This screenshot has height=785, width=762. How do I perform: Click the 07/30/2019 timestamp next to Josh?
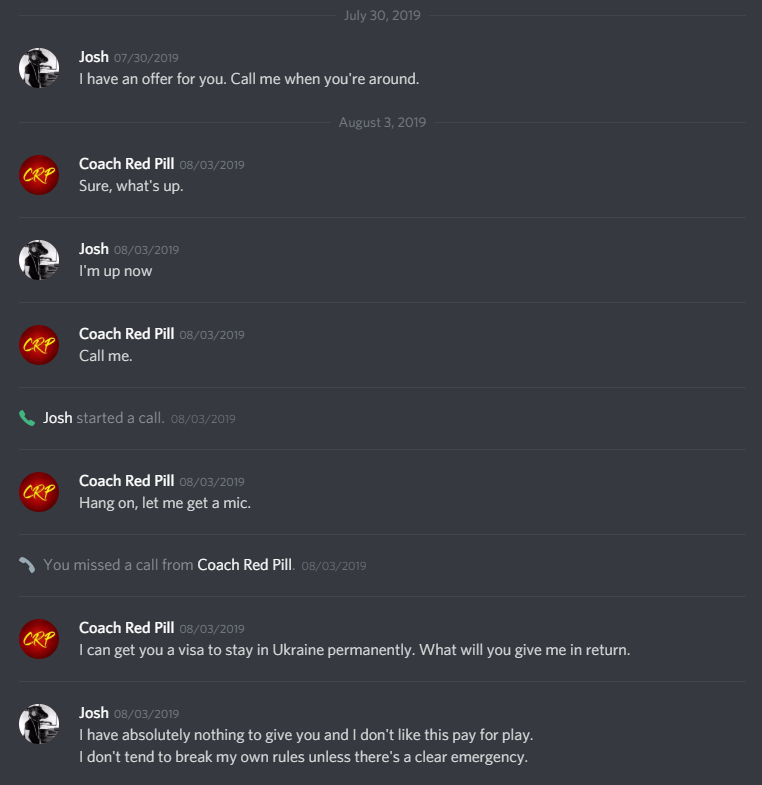pyautogui.click(x=146, y=58)
